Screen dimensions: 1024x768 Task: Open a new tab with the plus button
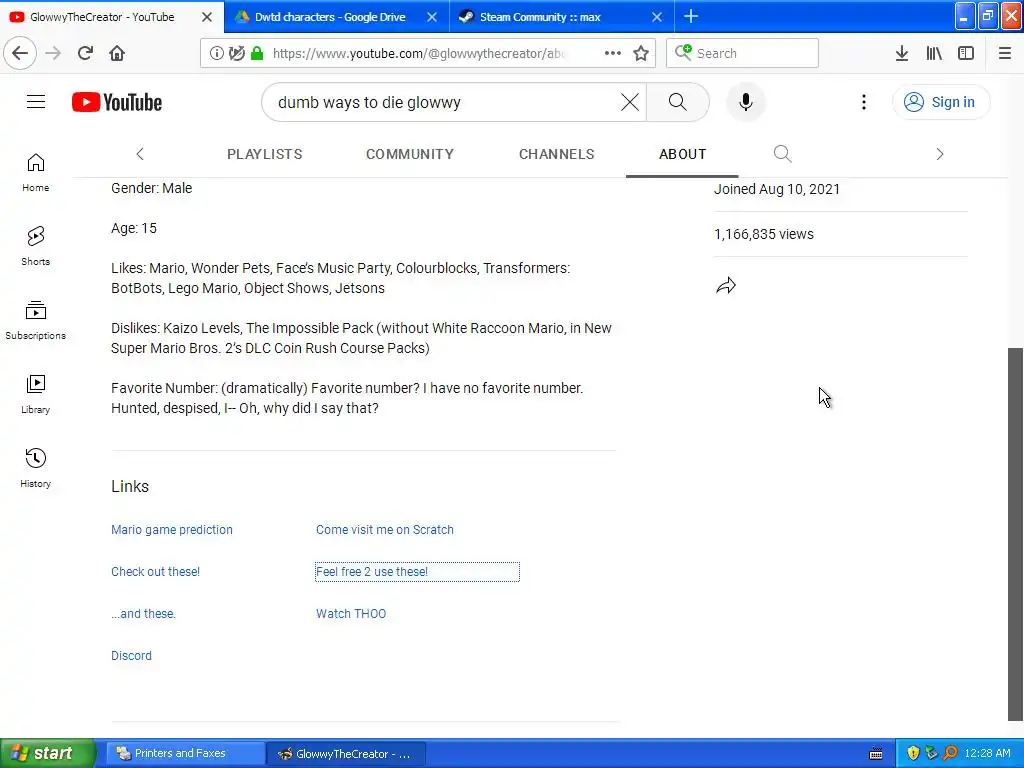point(691,16)
